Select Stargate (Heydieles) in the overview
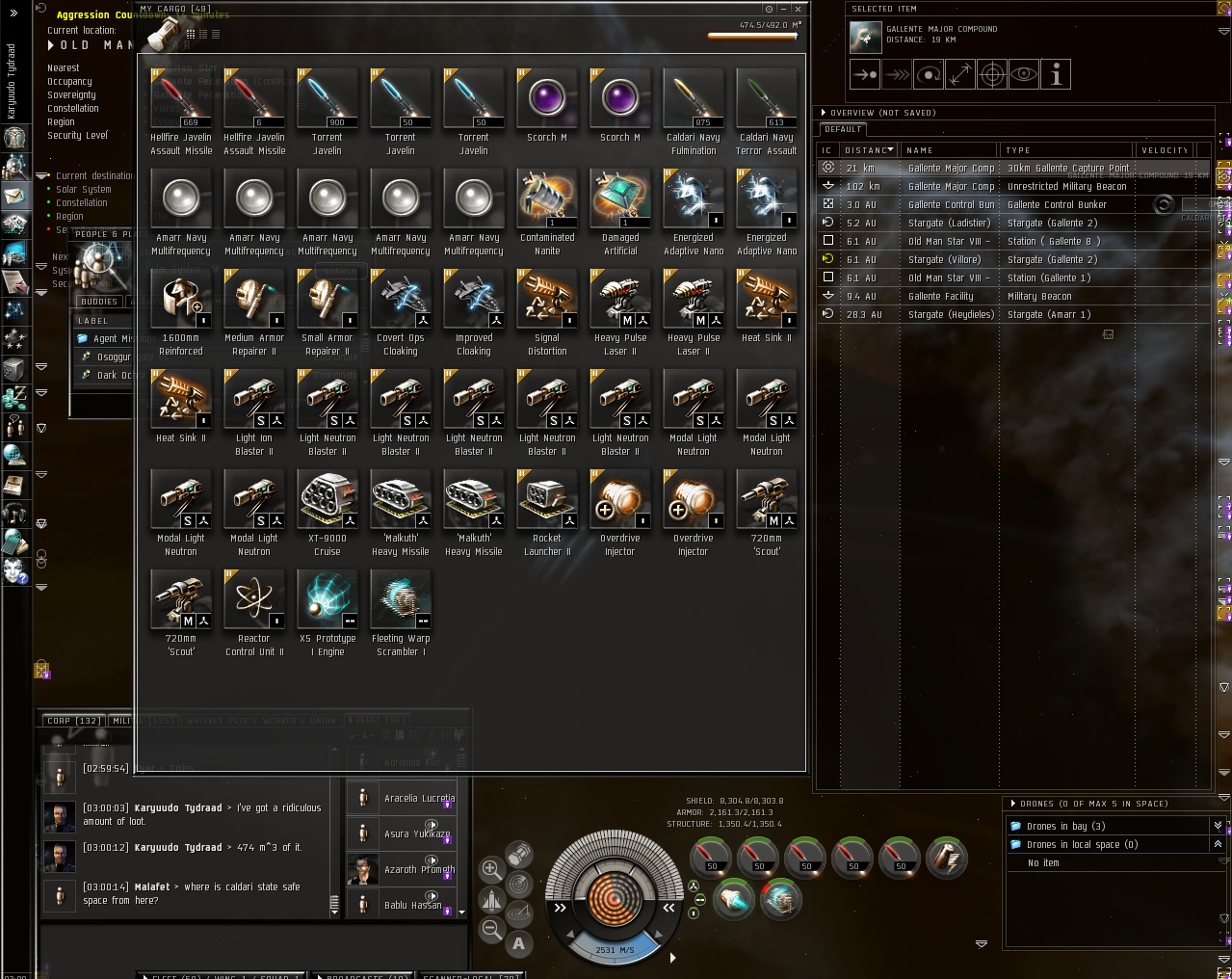The image size is (1232, 979). (1013, 314)
